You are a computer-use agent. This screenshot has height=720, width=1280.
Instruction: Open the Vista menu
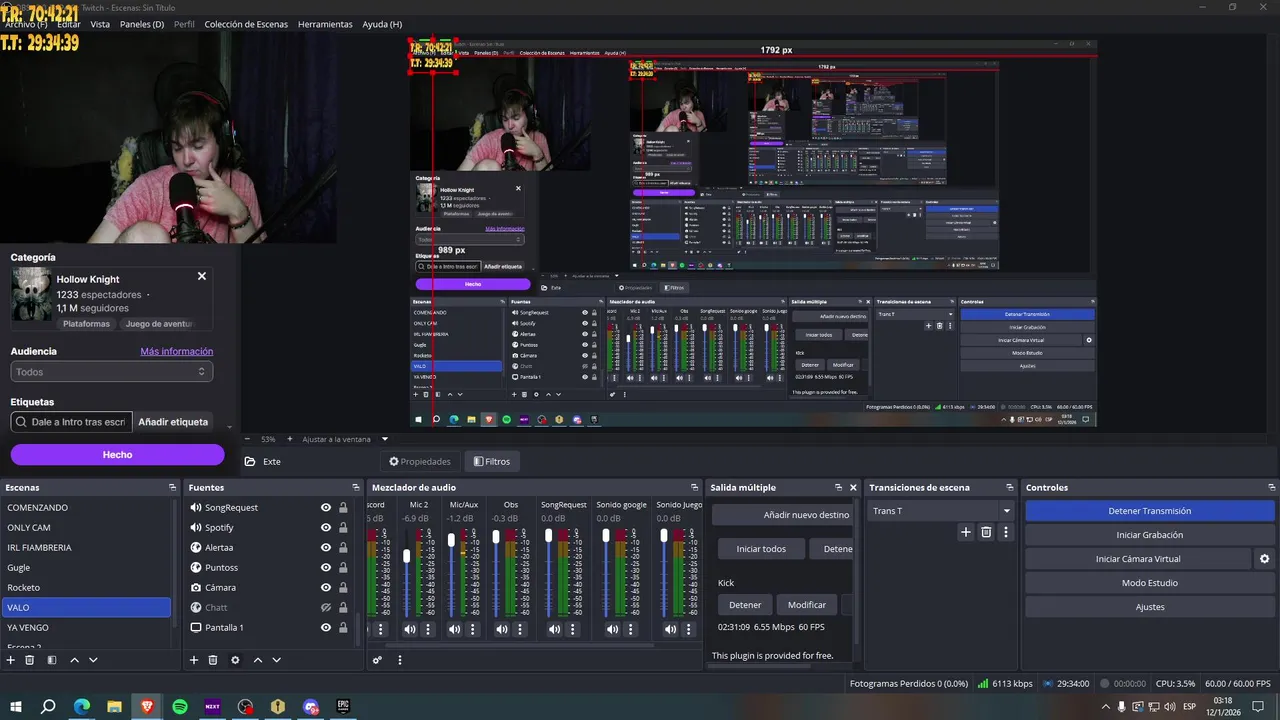(100, 24)
